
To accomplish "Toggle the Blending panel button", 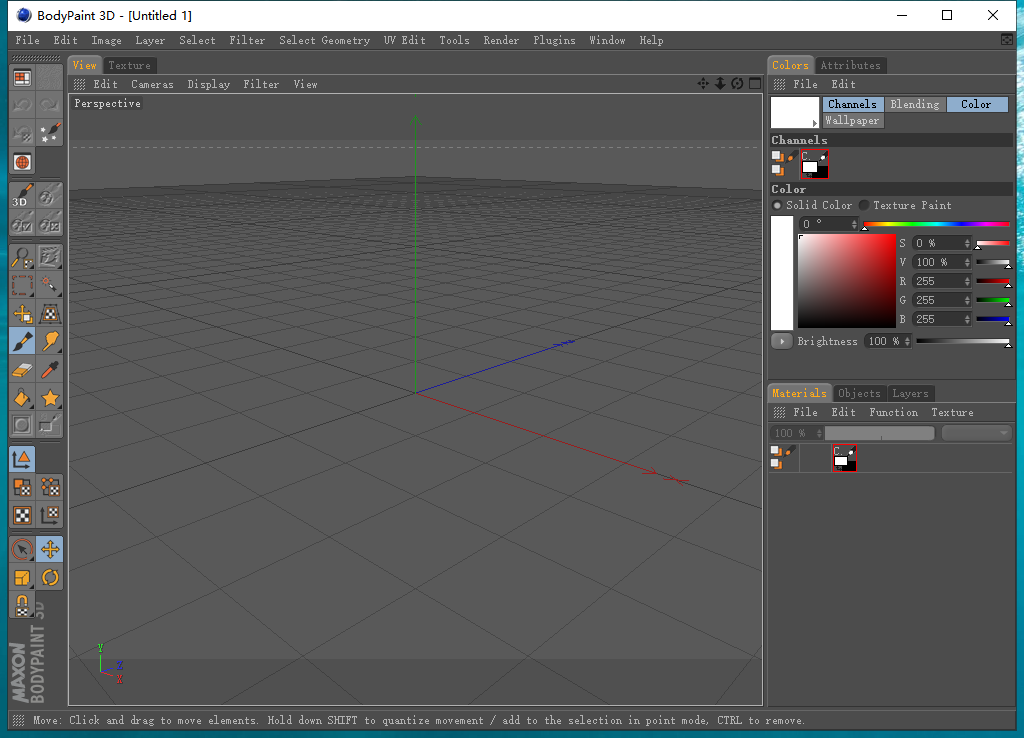I will pos(914,104).
